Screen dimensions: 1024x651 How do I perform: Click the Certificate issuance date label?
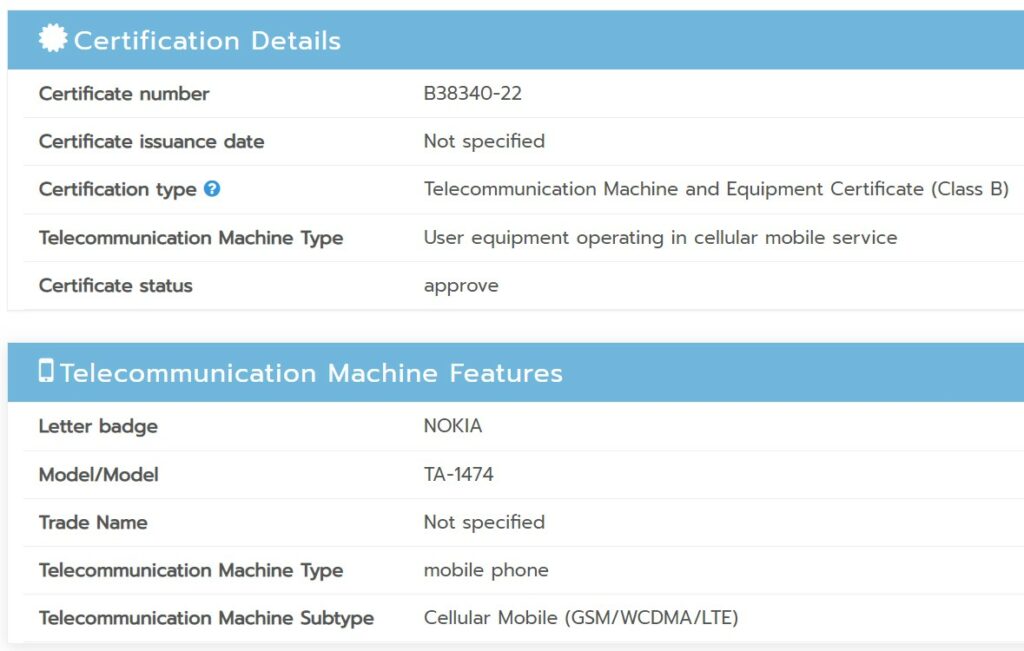152,141
